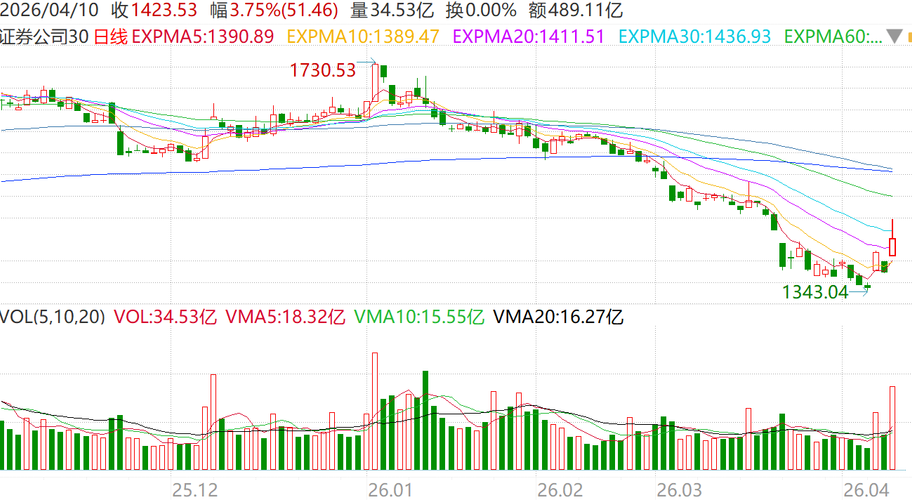Click the volume figure 量34.53亿 in header

393,10
